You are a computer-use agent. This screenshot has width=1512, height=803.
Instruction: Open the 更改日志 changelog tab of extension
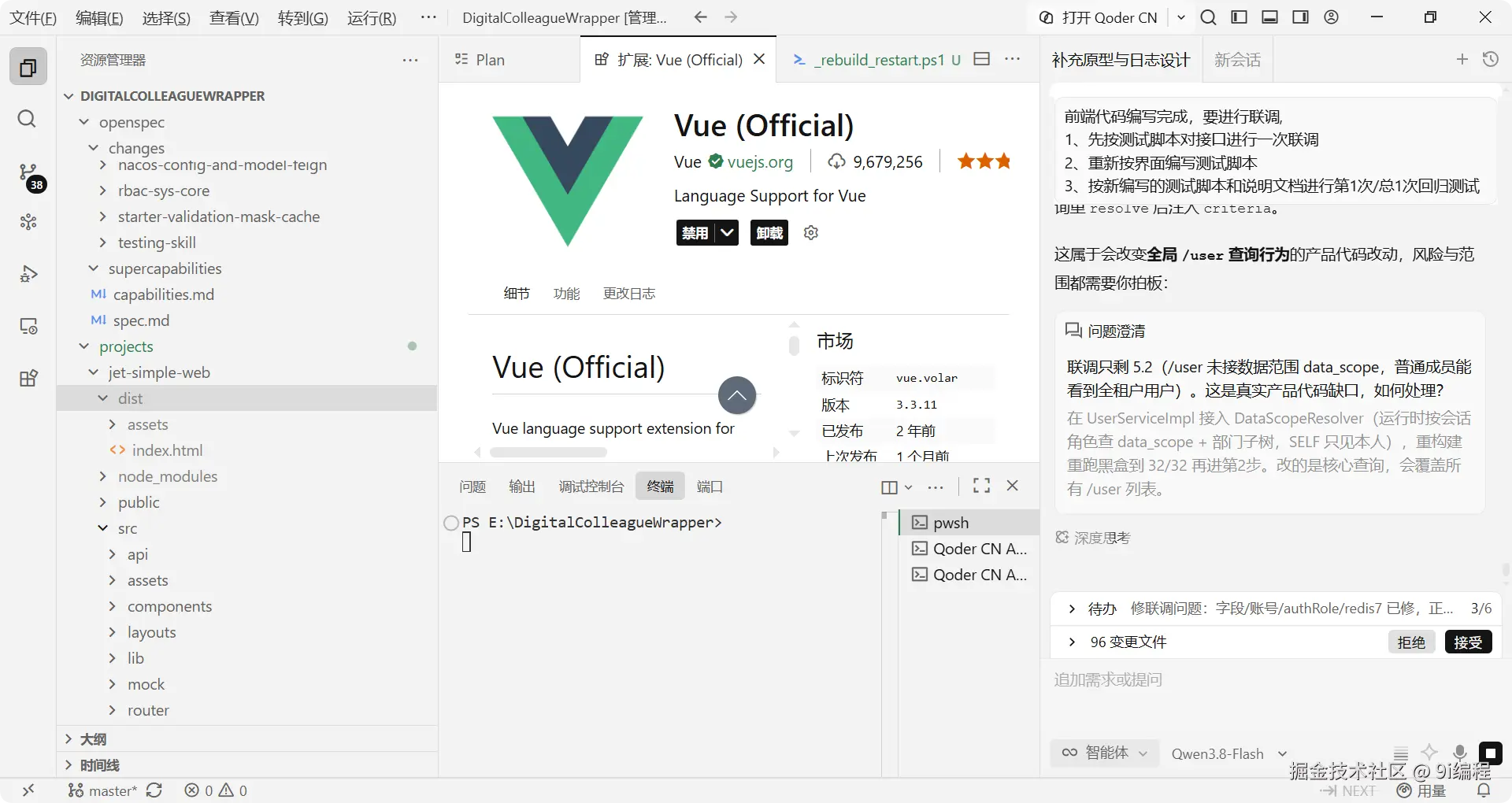click(x=628, y=294)
